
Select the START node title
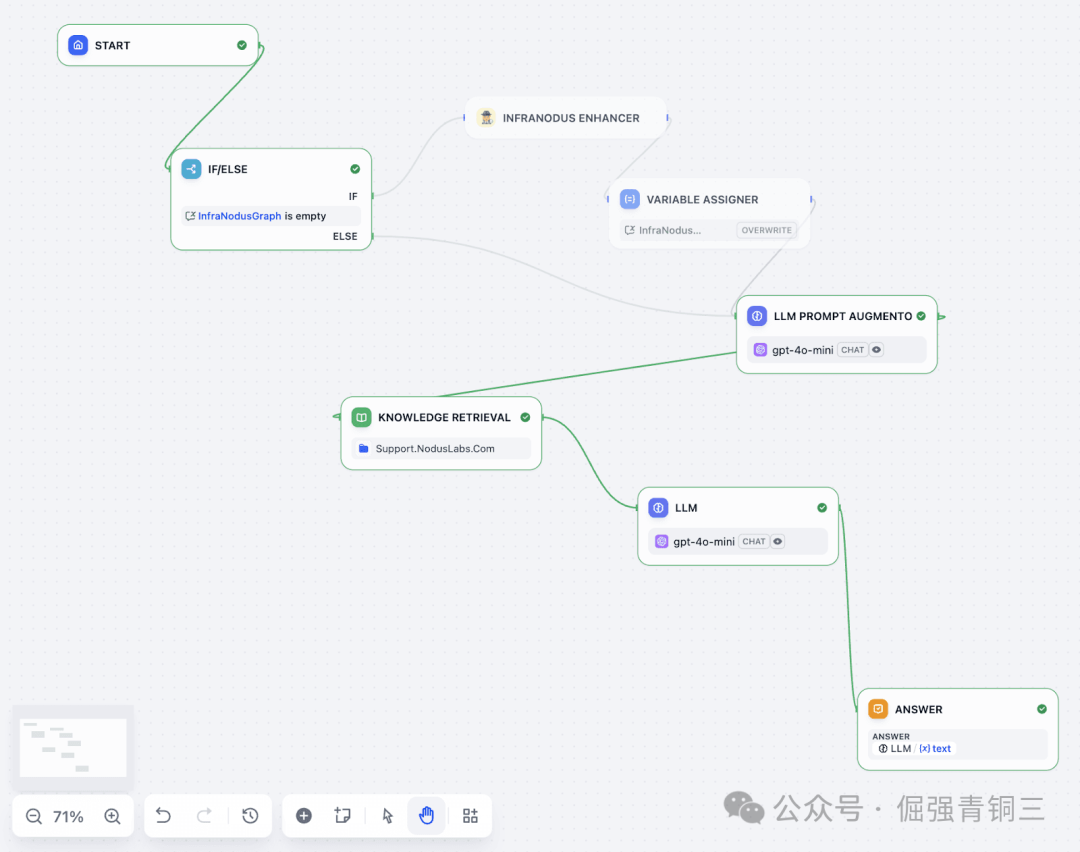[112, 45]
